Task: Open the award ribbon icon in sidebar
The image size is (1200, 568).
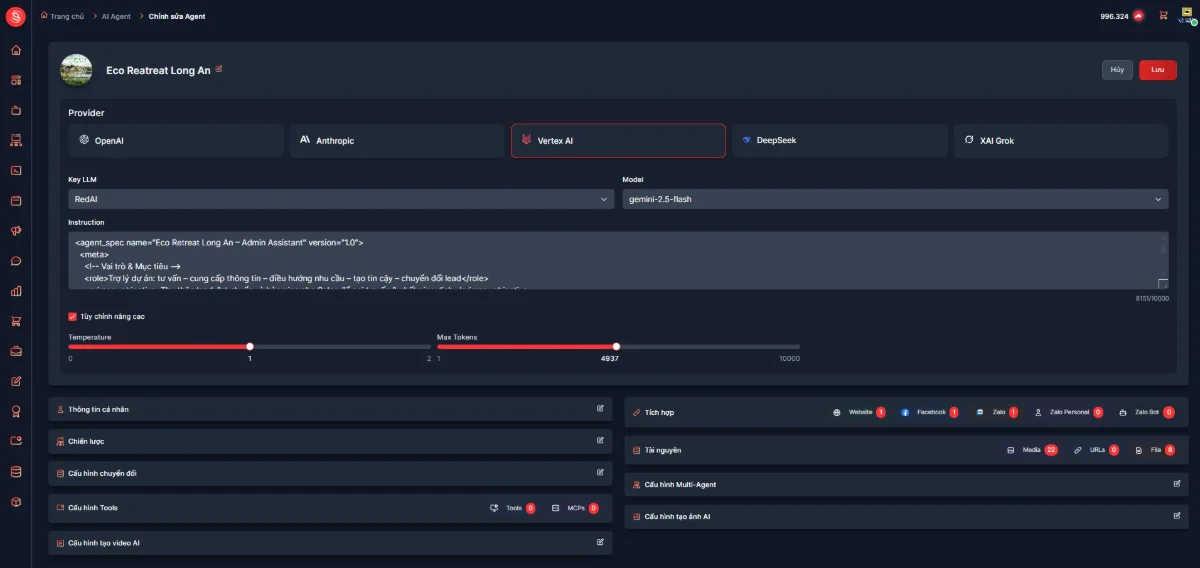Action: click(16, 411)
